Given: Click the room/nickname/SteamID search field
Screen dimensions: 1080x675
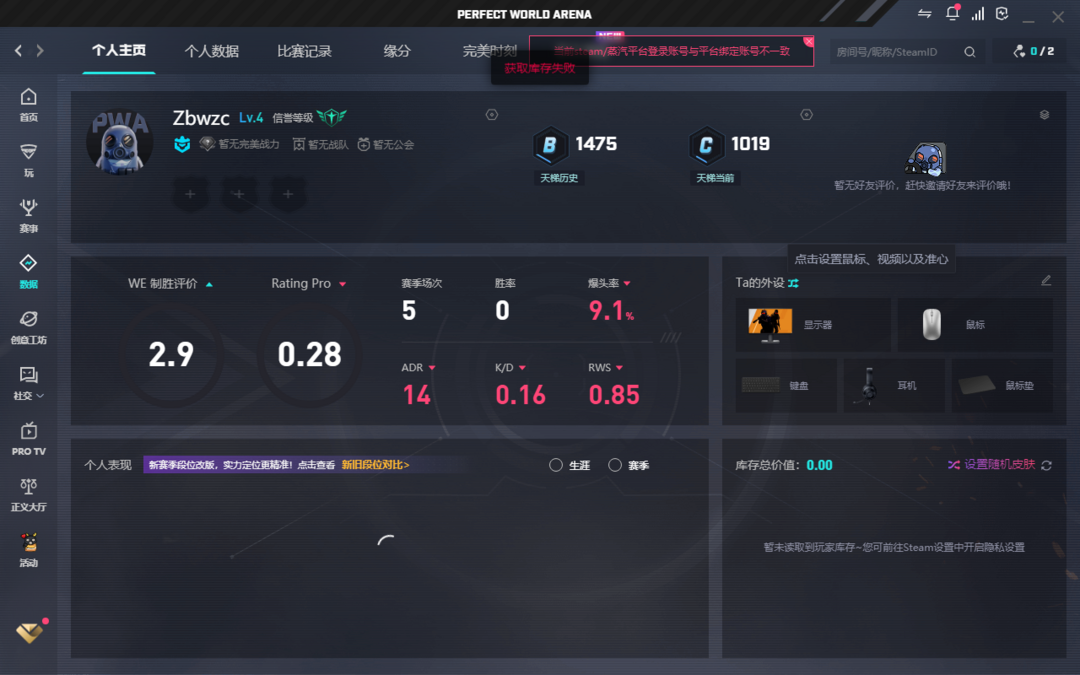Looking at the screenshot, I should (895, 52).
